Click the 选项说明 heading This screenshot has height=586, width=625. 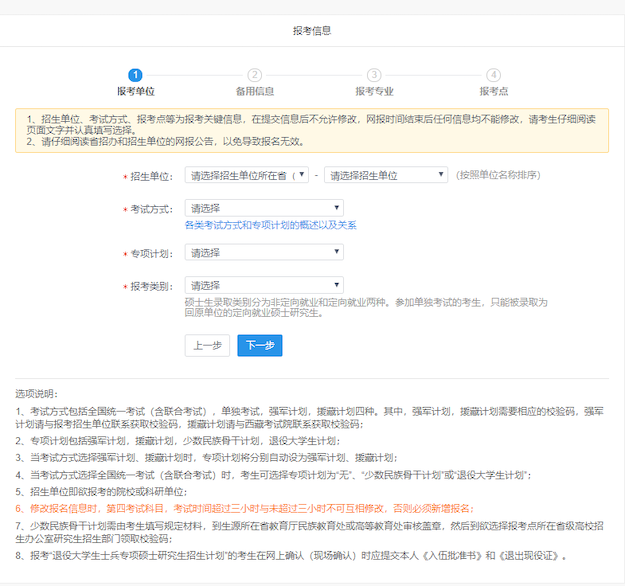tap(38, 390)
